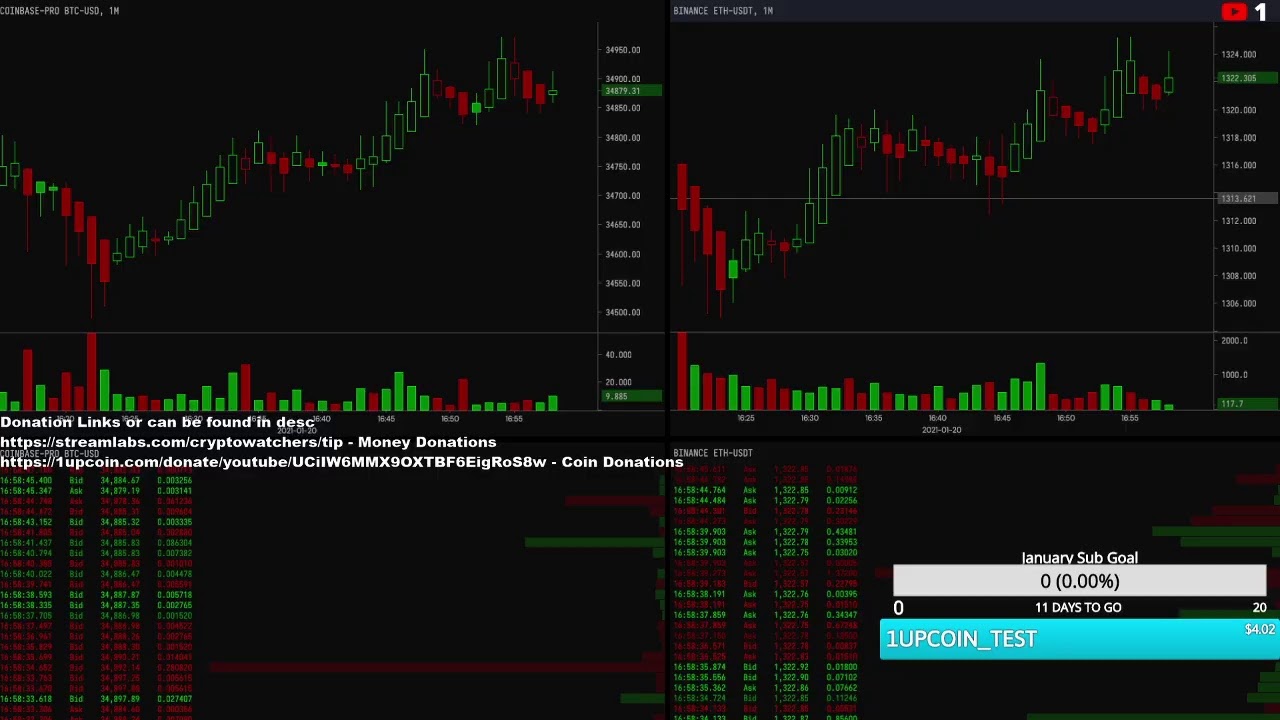The width and height of the screenshot is (1280, 720).
Task: Click the 11 DAYS TO GO label
Action: click(1078, 607)
